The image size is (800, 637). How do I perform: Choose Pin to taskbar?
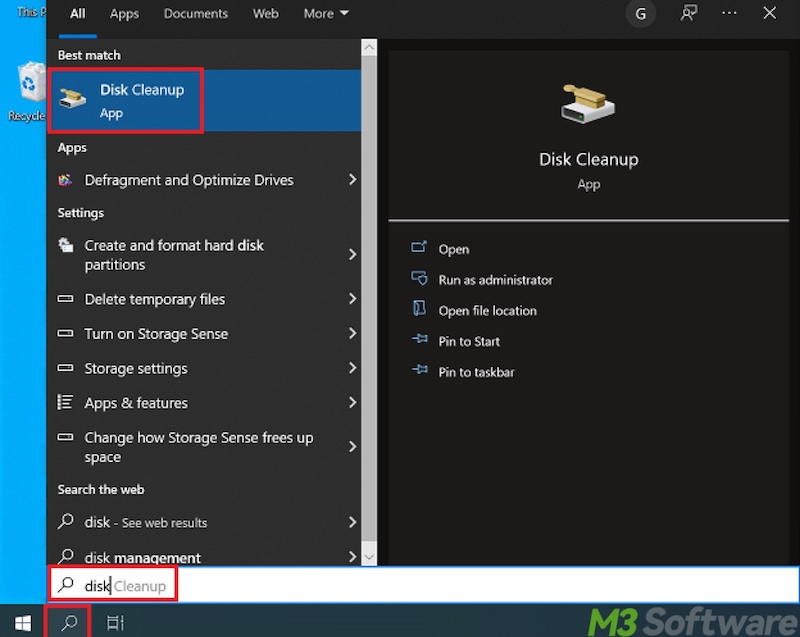[477, 372]
